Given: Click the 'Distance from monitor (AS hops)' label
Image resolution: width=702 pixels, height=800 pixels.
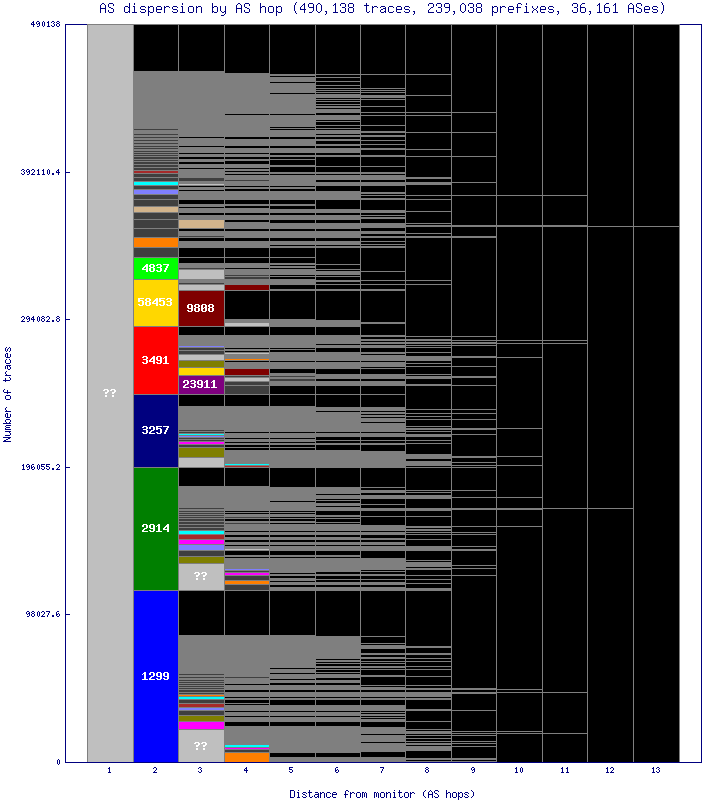Looking at the screenshot, I should click(382, 793).
